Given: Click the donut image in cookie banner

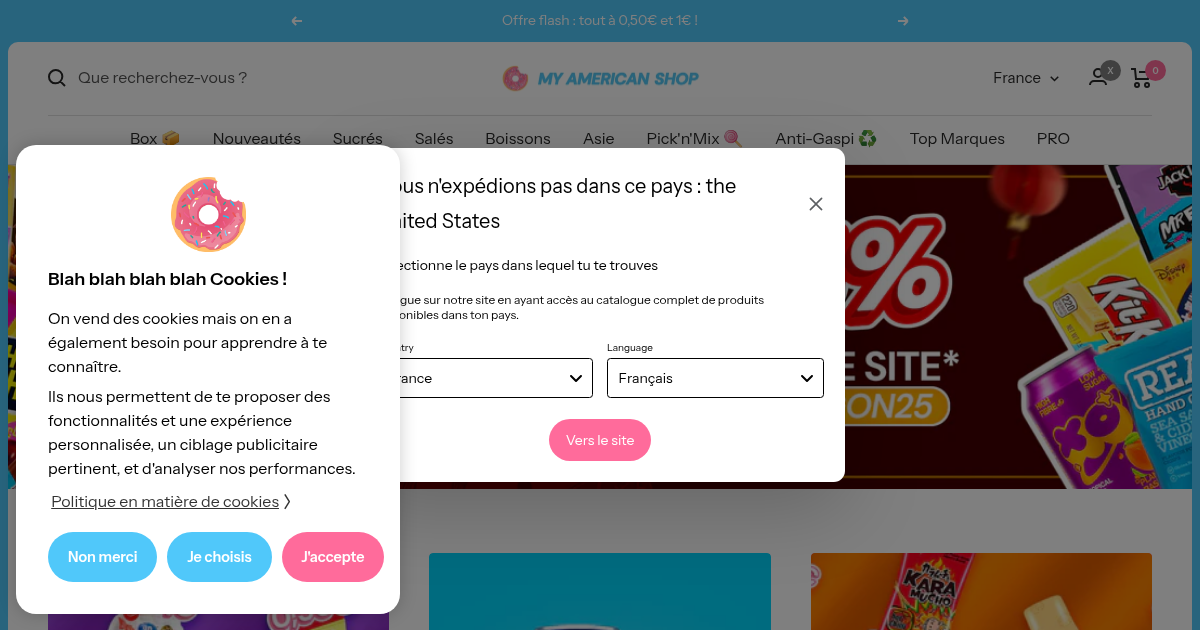Looking at the screenshot, I should [x=208, y=214].
